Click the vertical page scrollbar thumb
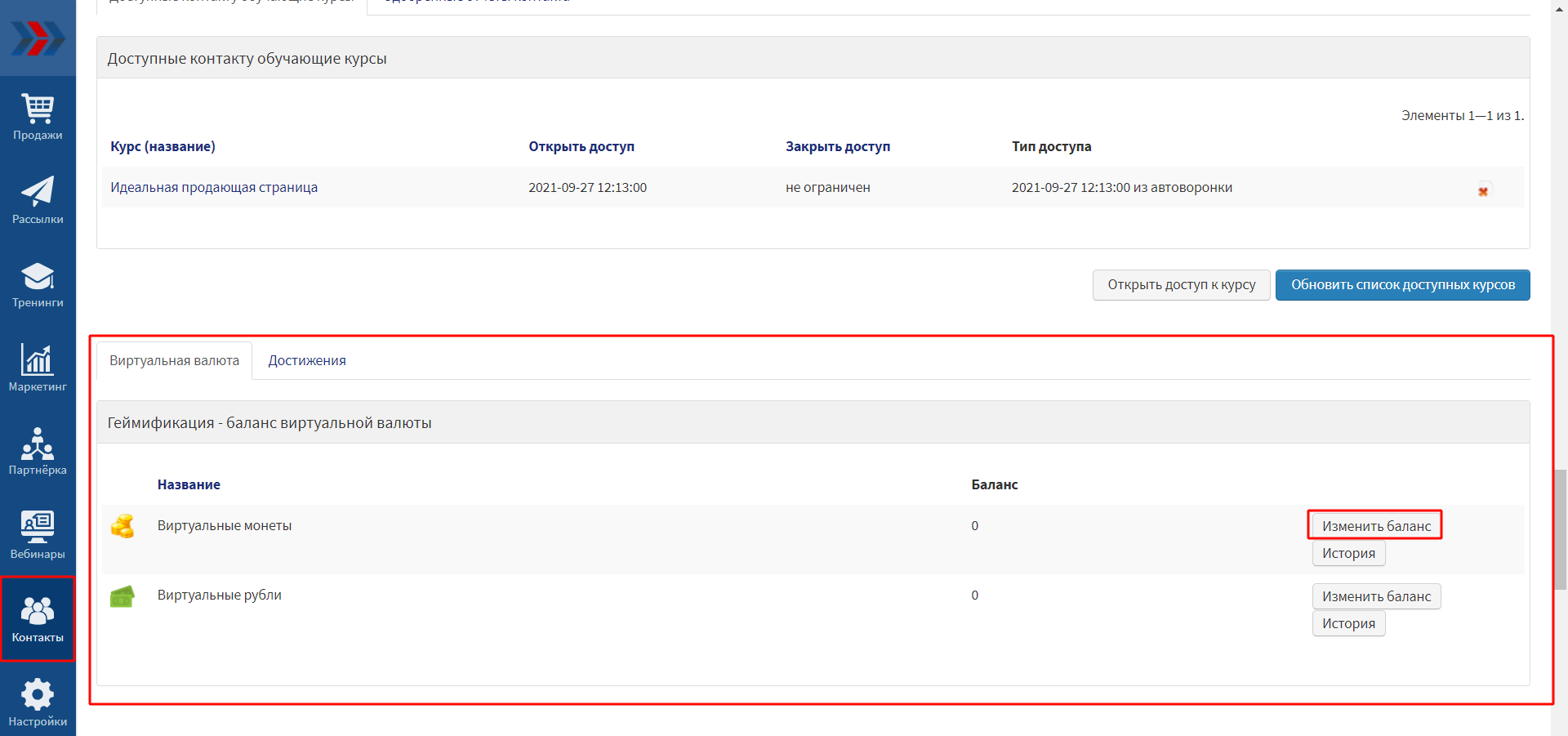1568x736 pixels. click(x=1561, y=529)
